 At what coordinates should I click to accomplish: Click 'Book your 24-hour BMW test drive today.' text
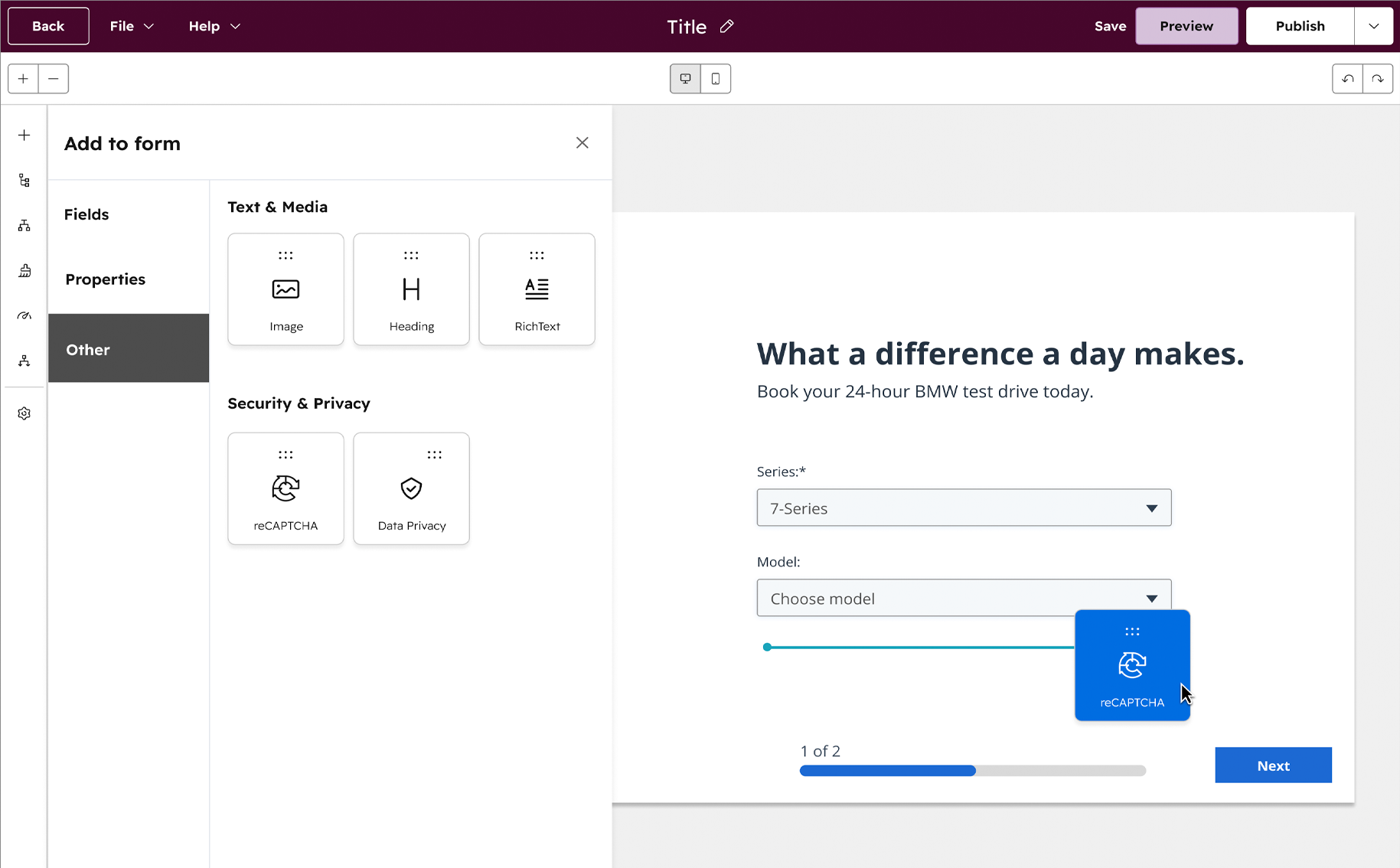click(x=925, y=391)
